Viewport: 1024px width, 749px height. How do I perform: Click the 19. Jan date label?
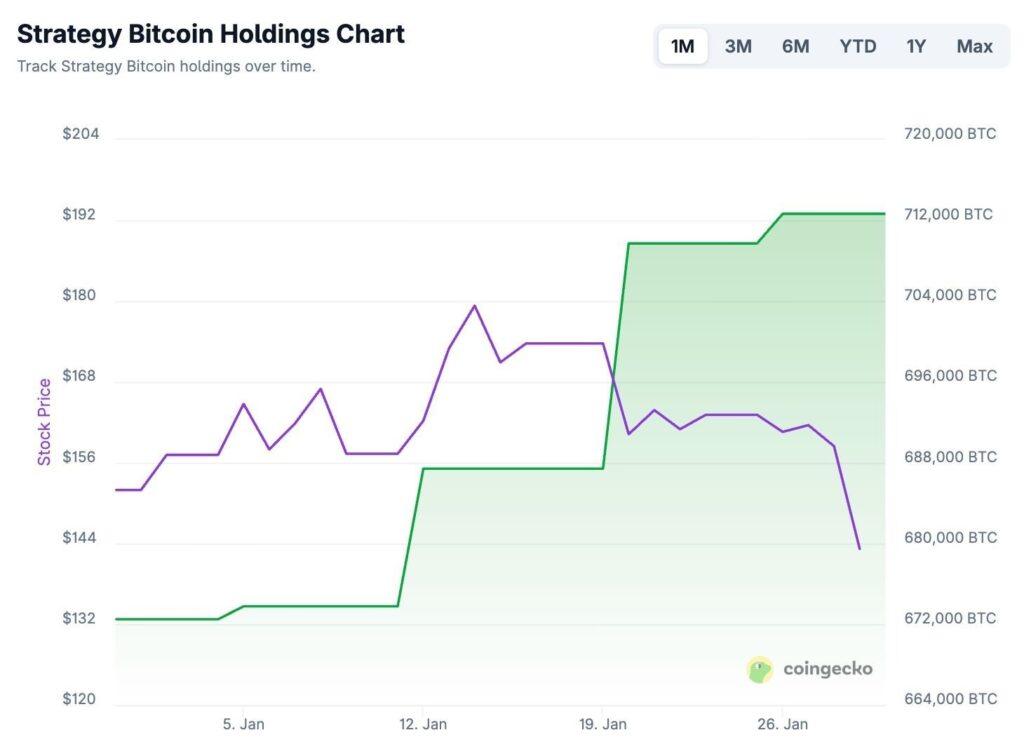[x=603, y=723]
